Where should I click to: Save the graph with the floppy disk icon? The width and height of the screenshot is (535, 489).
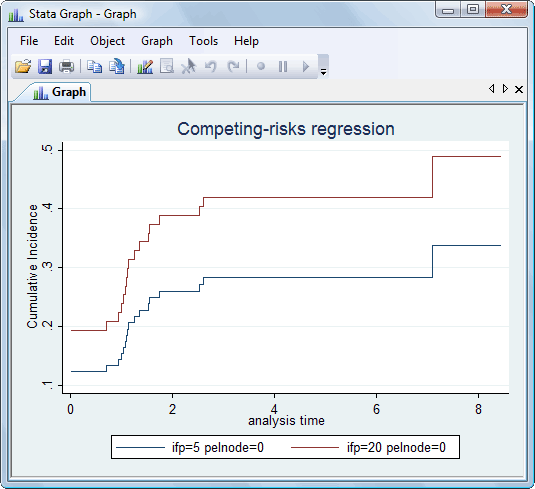coord(45,66)
